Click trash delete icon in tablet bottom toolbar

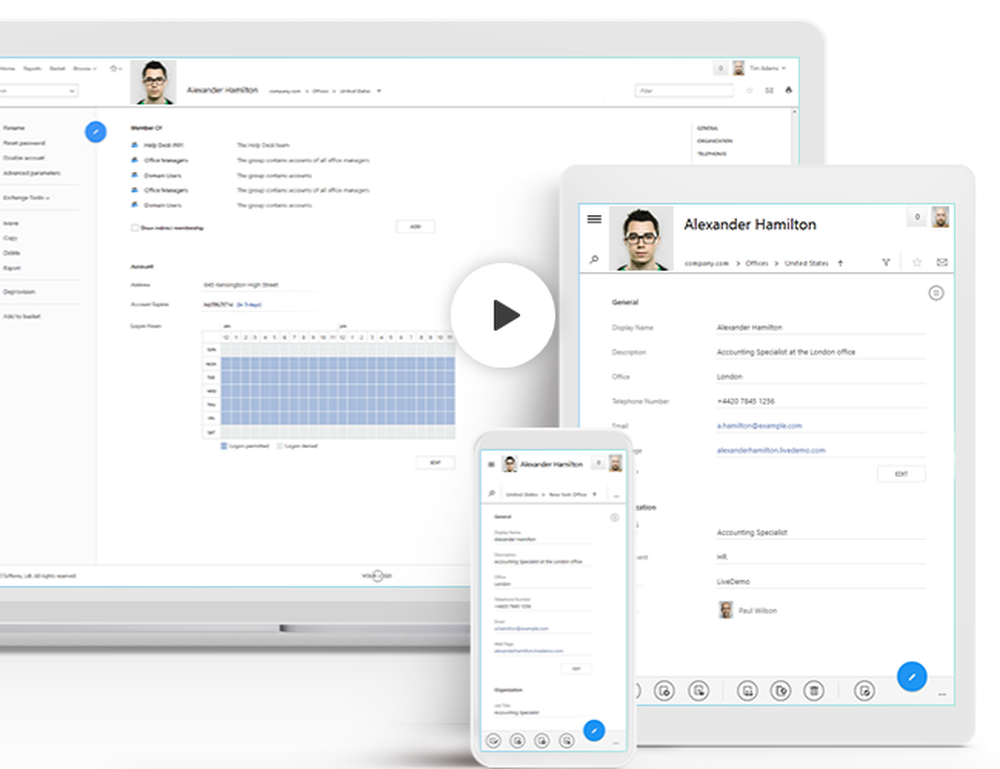(x=813, y=691)
